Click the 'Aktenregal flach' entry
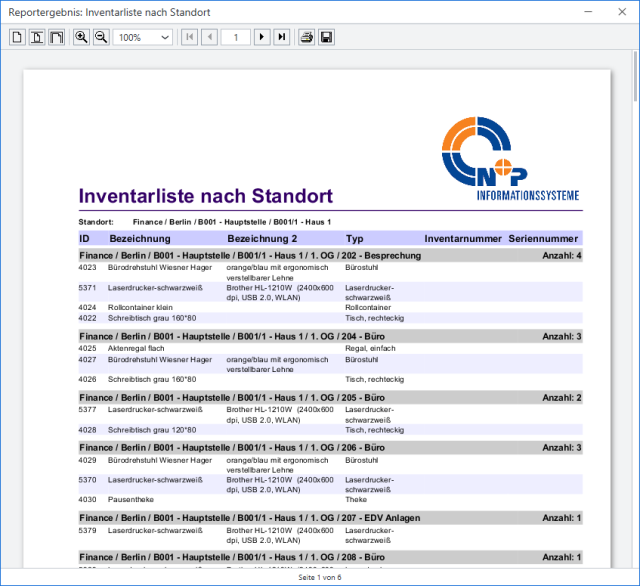The height and width of the screenshot is (586, 640). pyautogui.click(x=136, y=348)
